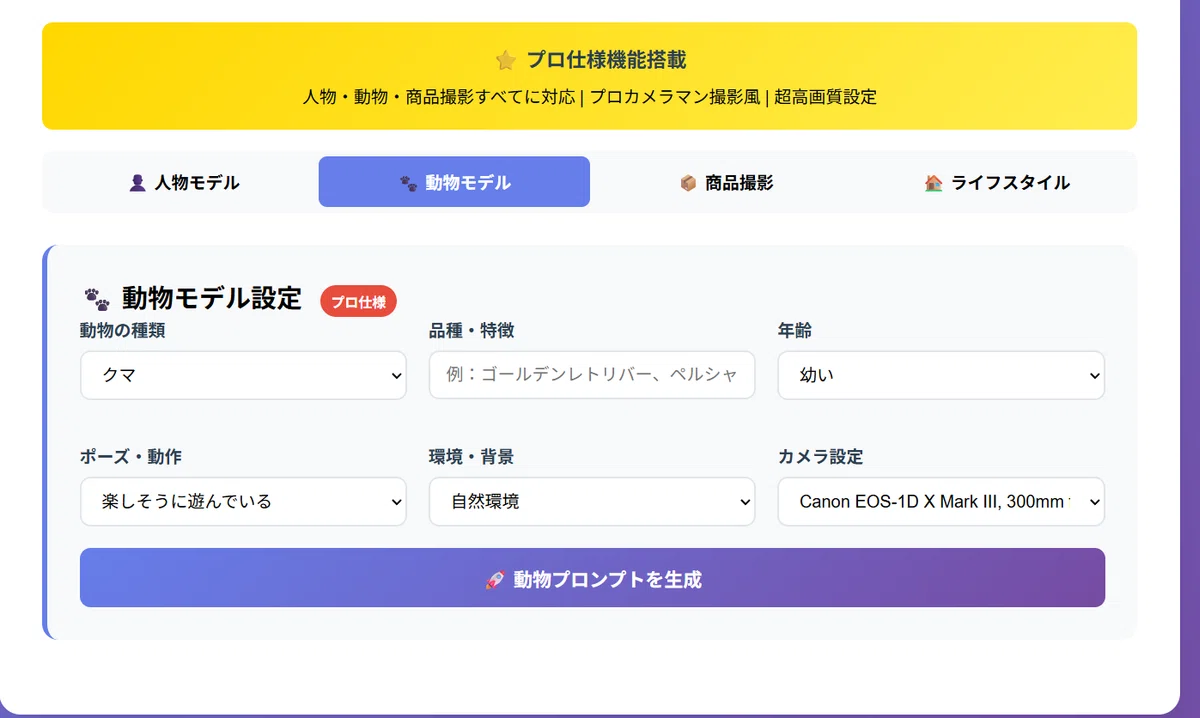Click the カメラ設定 field label

pyautogui.click(x=820, y=456)
